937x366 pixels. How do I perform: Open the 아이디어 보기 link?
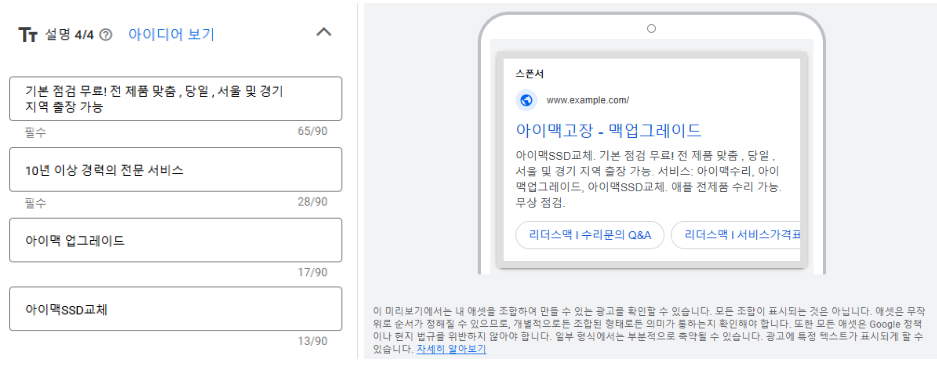click(171, 35)
